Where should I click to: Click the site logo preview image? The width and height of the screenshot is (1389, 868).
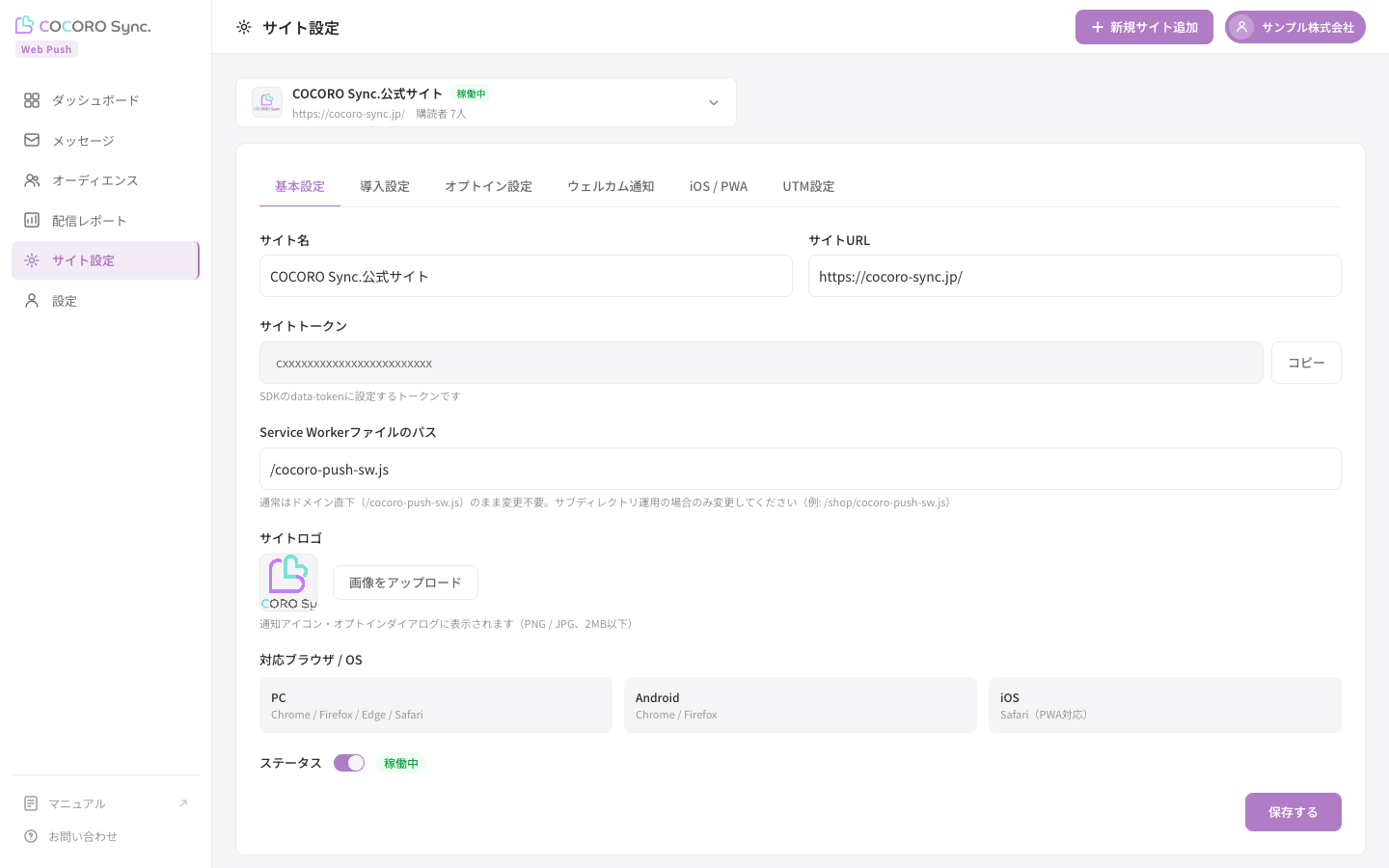click(288, 583)
